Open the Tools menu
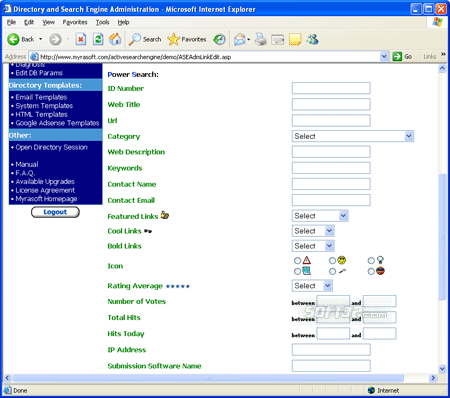 [103, 22]
